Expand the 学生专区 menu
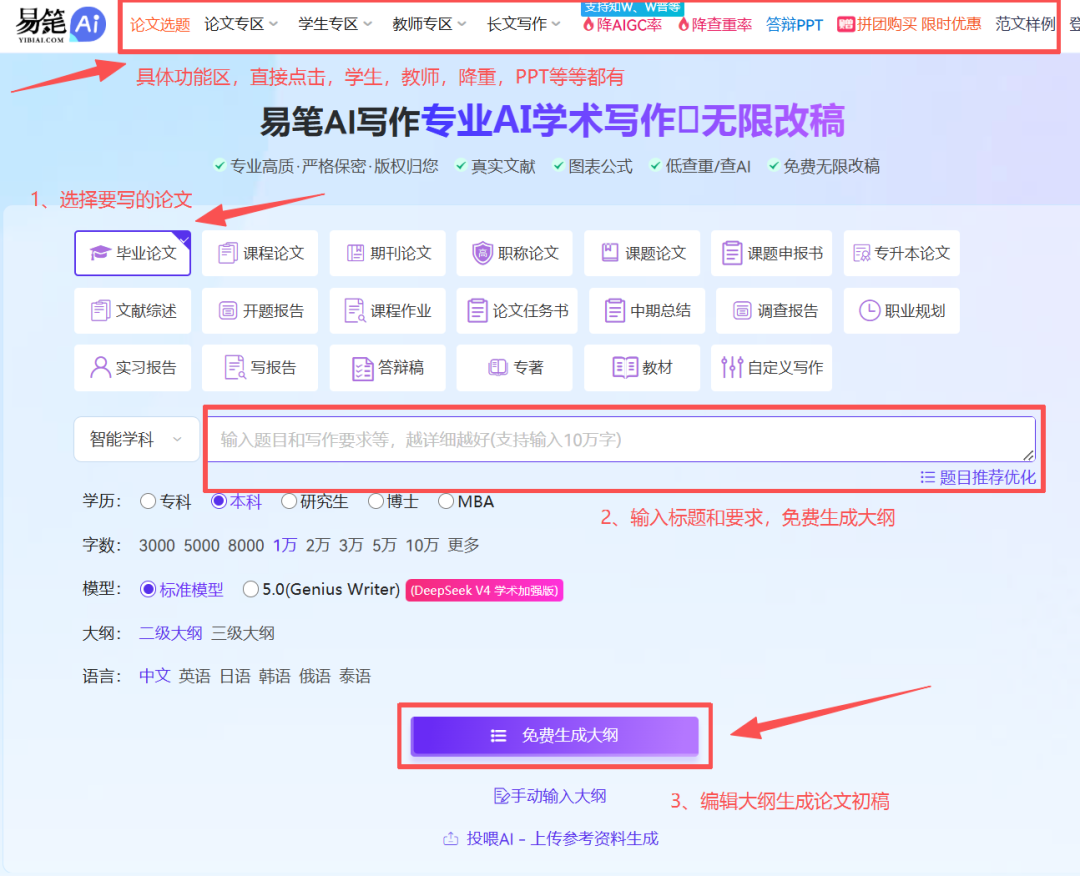1080x876 pixels. (x=335, y=24)
